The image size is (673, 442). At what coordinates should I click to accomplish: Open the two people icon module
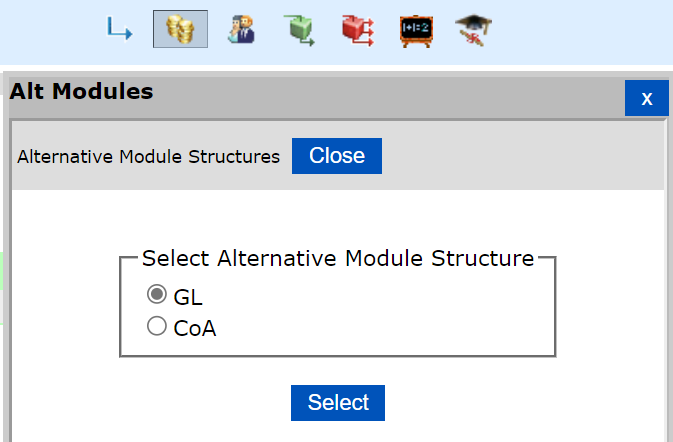240,30
